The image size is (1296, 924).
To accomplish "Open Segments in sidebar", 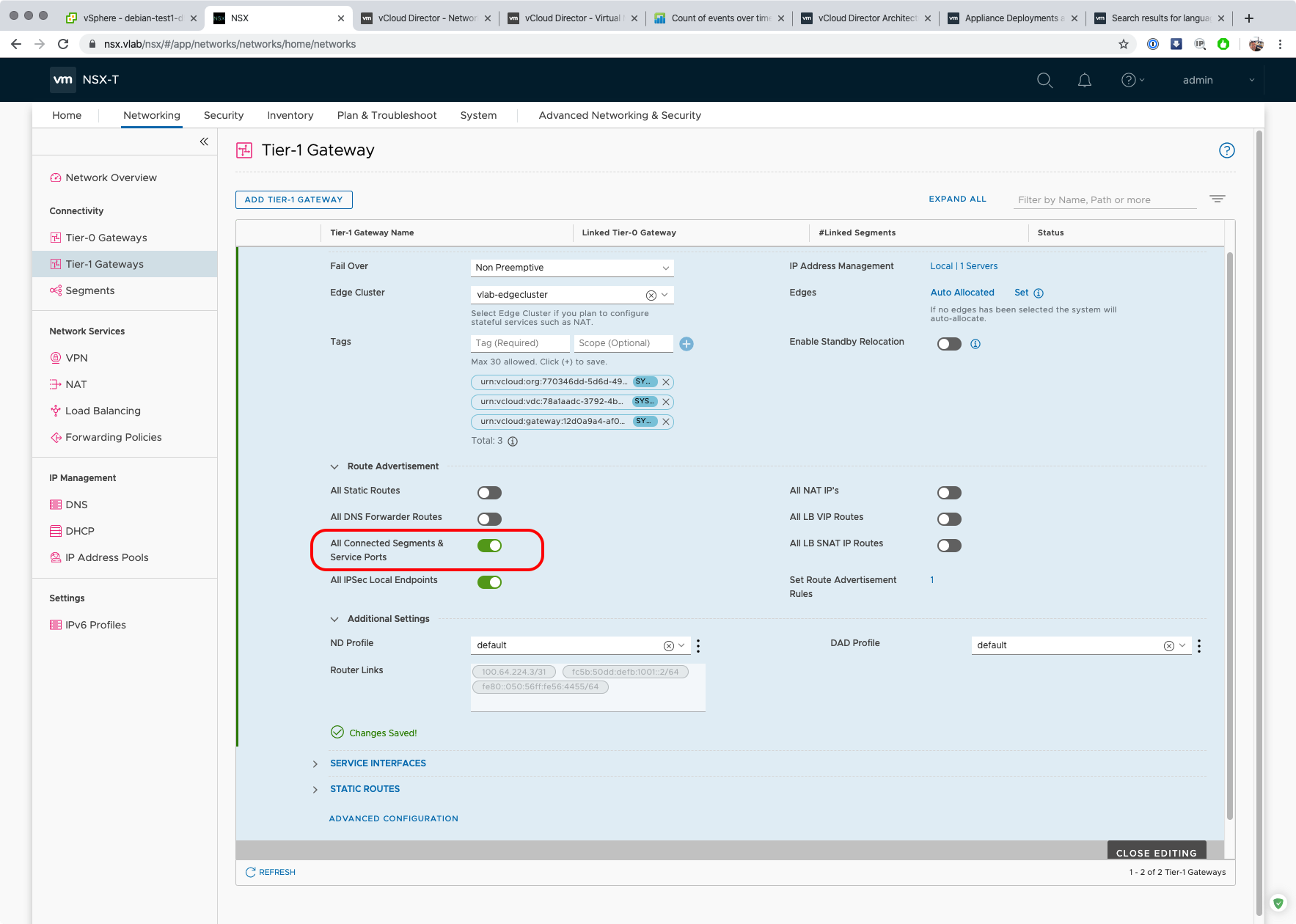I will 89,290.
